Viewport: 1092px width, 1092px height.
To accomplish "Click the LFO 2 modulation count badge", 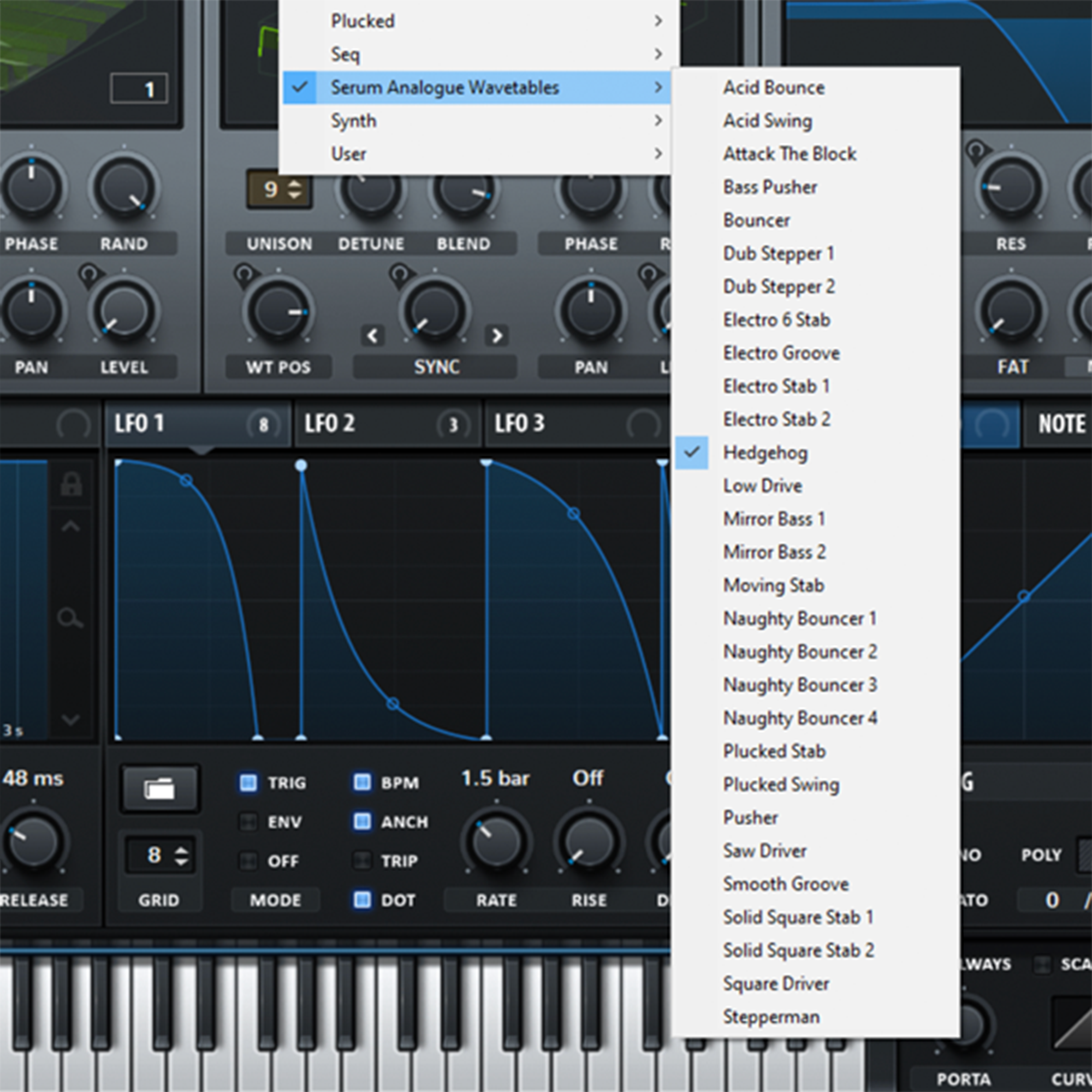I will pyautogui.click(x=453, y=424).
